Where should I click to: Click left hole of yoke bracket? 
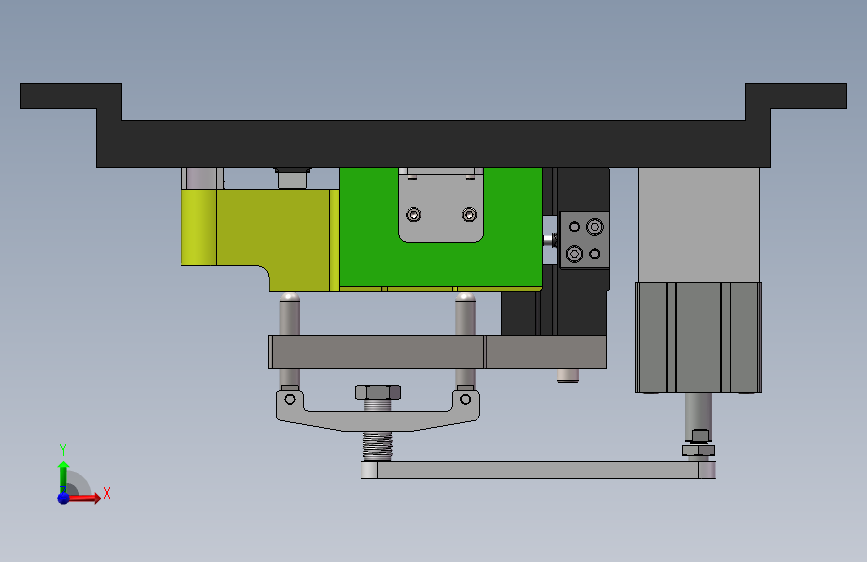coord(290,399)
